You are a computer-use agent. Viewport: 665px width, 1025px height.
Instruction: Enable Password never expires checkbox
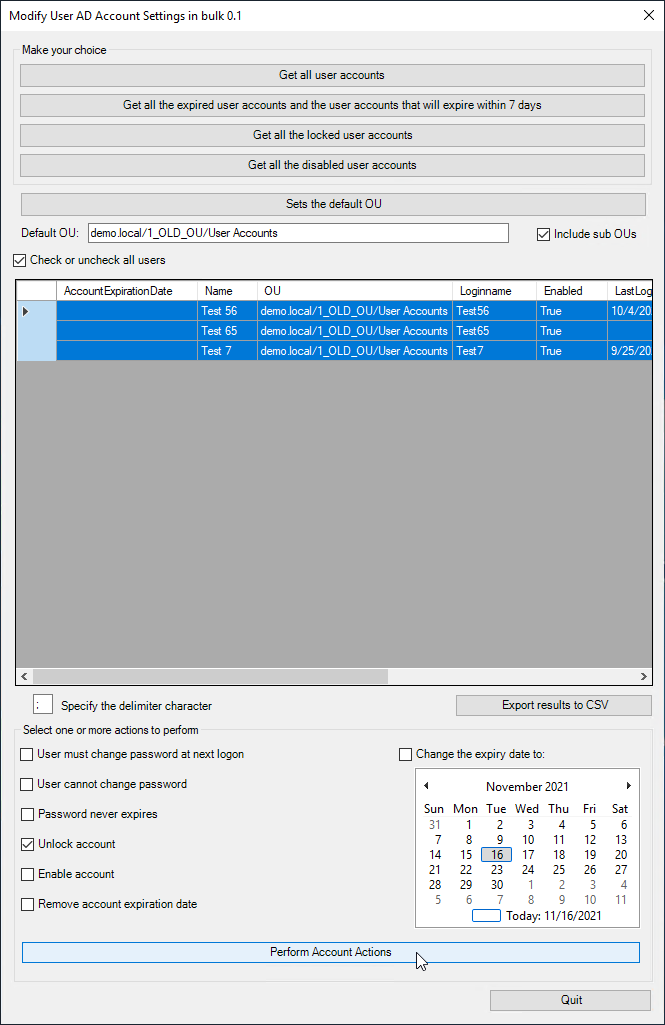[x=27, y=814]
